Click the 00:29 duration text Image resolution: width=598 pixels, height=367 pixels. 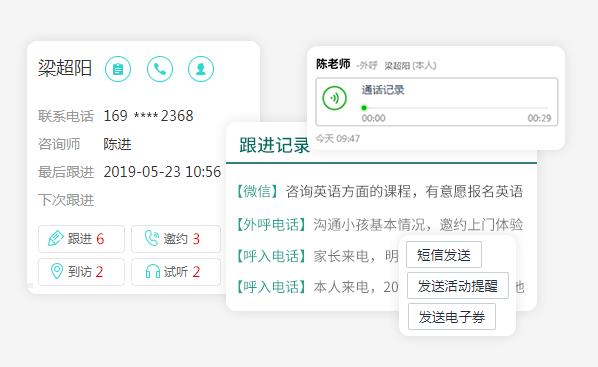539,118
